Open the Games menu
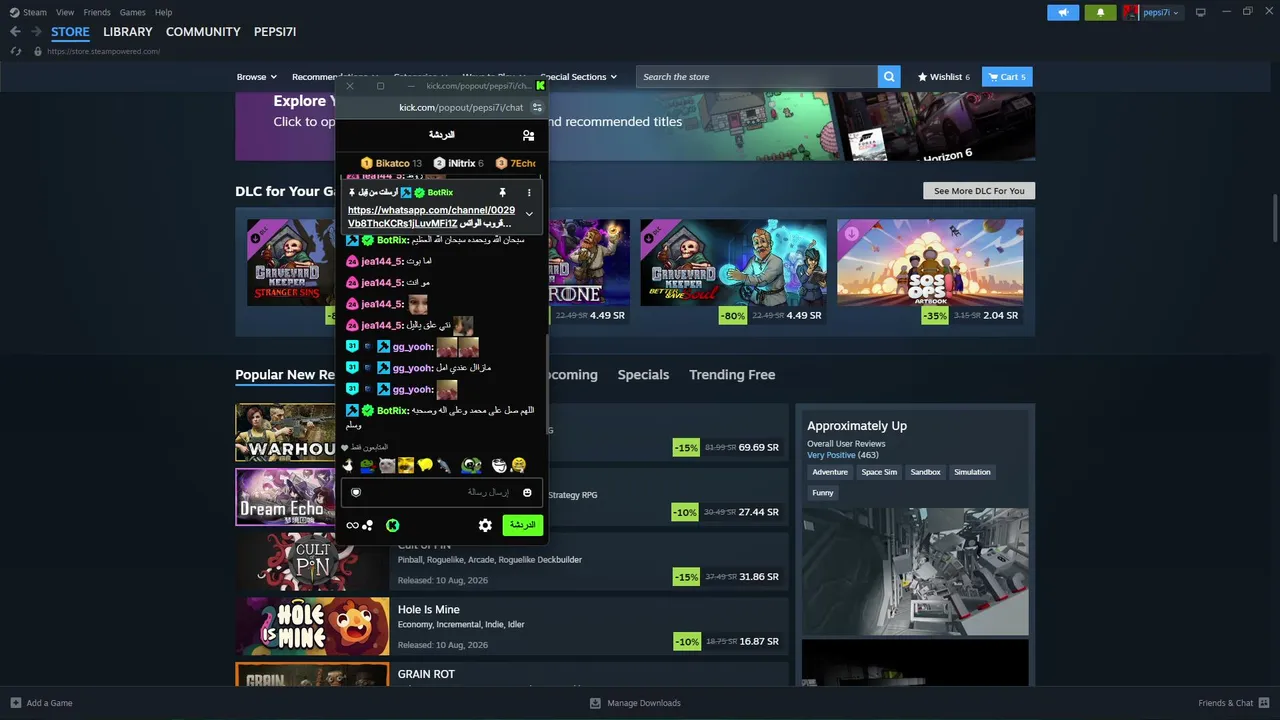Viewport: 1280px width, 720px height. click(132, 12)
